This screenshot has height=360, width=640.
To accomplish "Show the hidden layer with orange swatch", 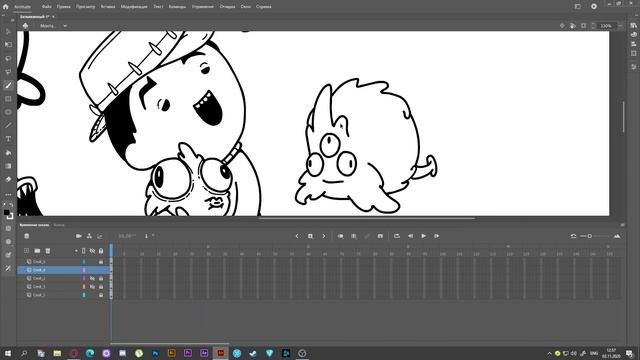I will pyautogui.click(x=92, y=287).
